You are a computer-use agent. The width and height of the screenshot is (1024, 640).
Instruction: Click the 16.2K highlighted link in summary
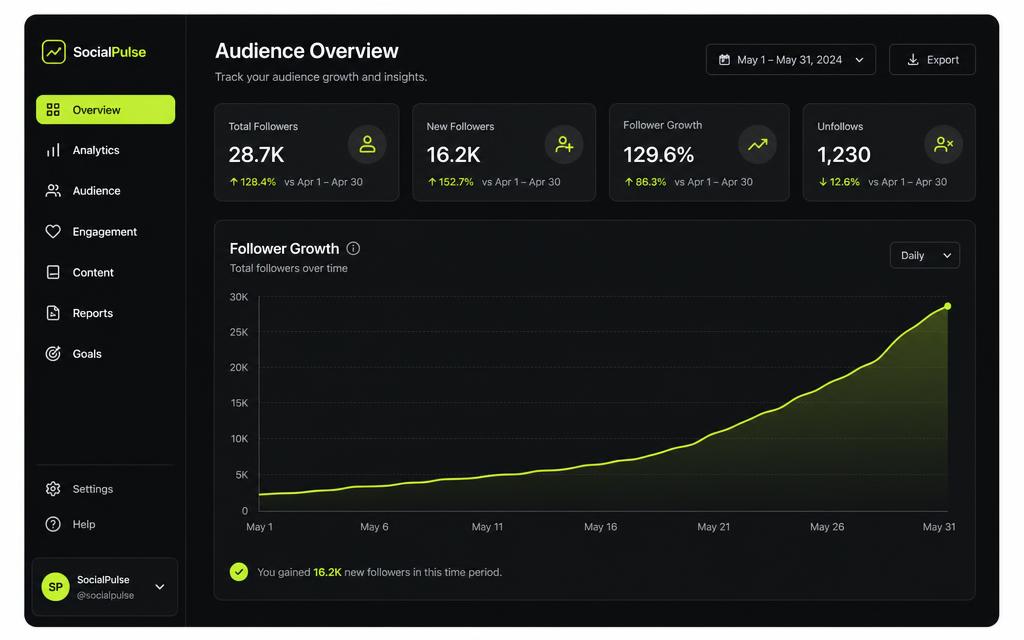point(327,572)
